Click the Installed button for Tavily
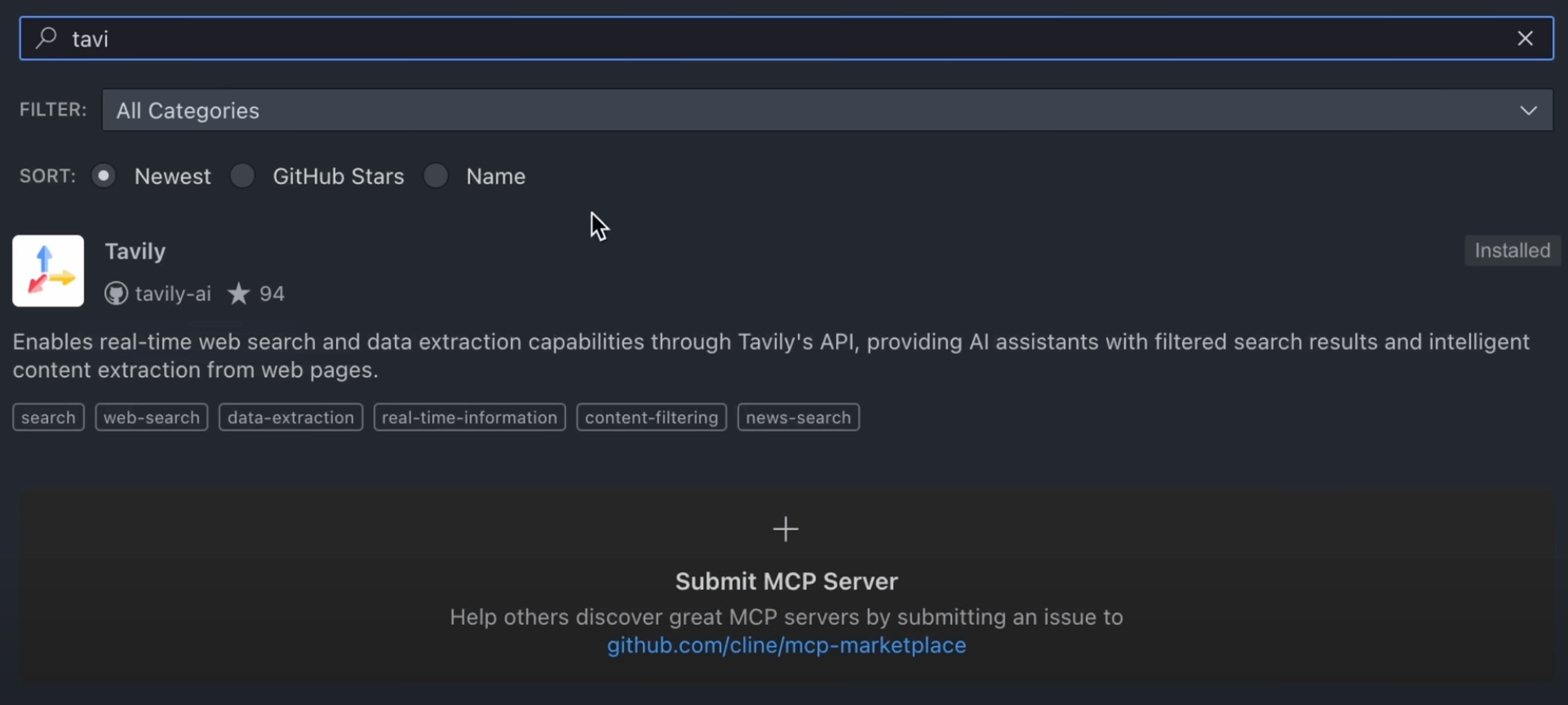Viewport: 1568px width, 705px height. coord(1512,251)
